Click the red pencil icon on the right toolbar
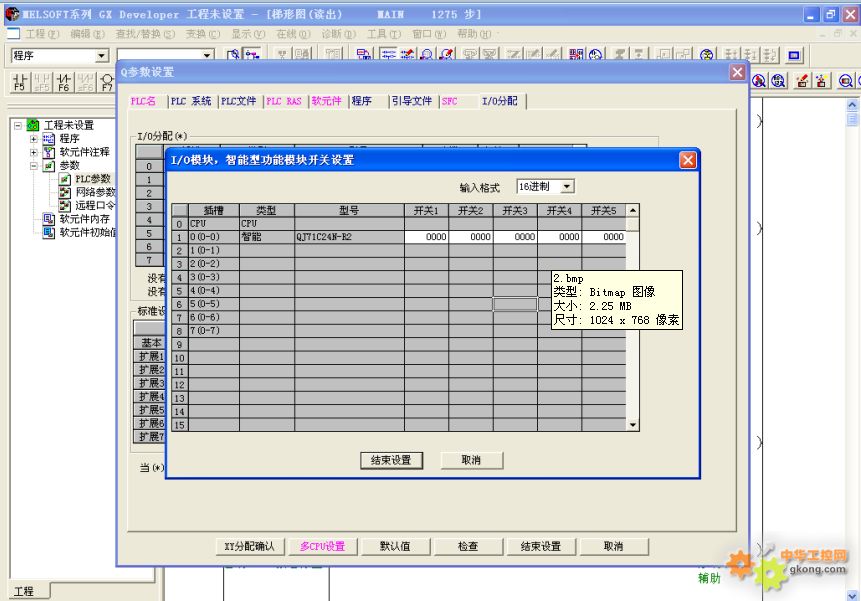This screenshot has width=861, height=601. click(802, 81)
